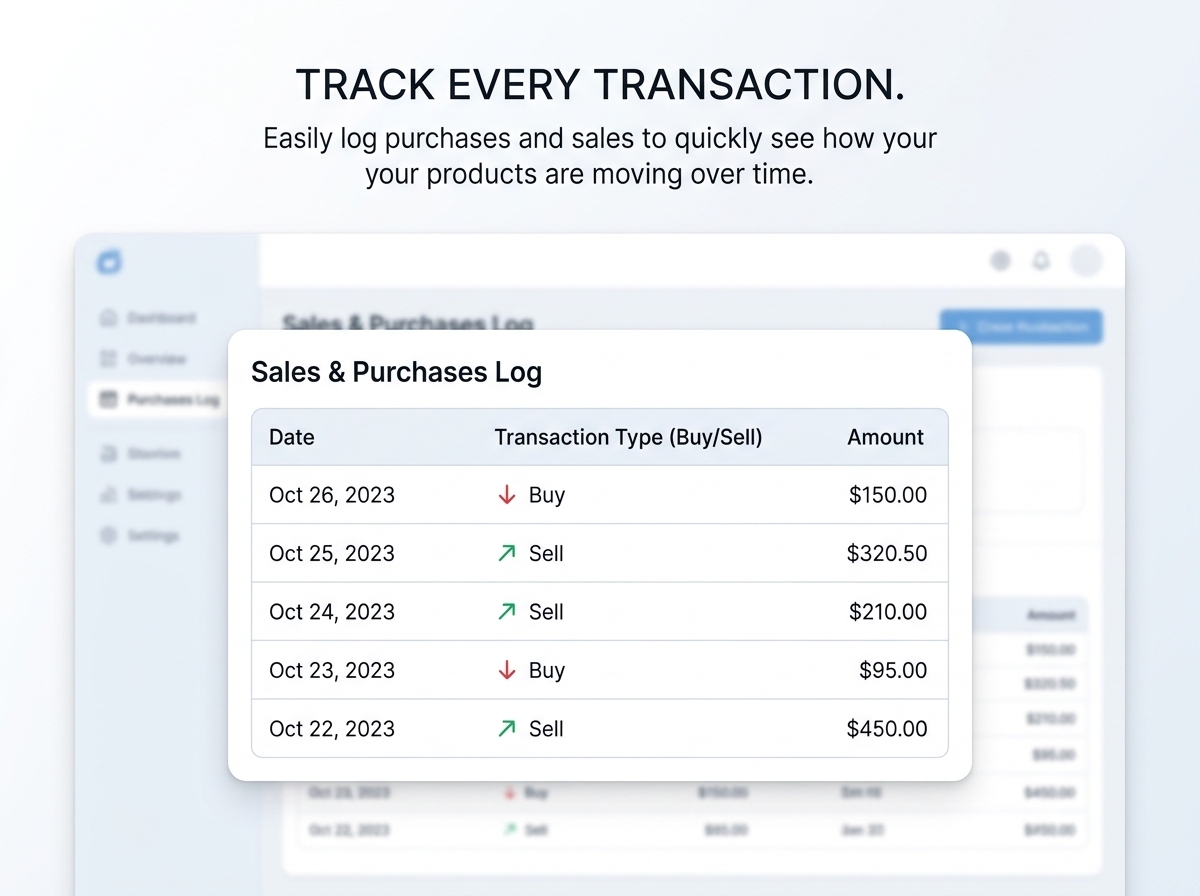Click the red Buy arrow for Oct 26
Viewport: 1200px width, 896px height.
point(507,495)
